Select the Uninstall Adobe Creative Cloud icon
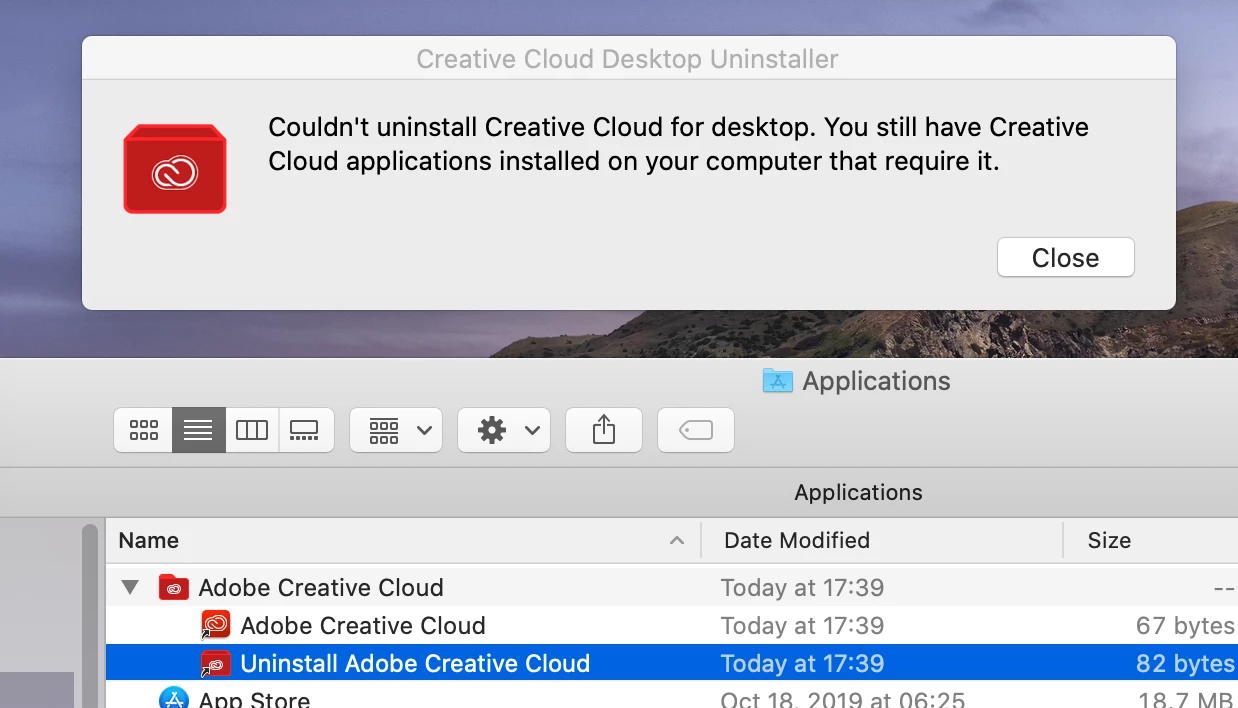 [x=216, y=663]
